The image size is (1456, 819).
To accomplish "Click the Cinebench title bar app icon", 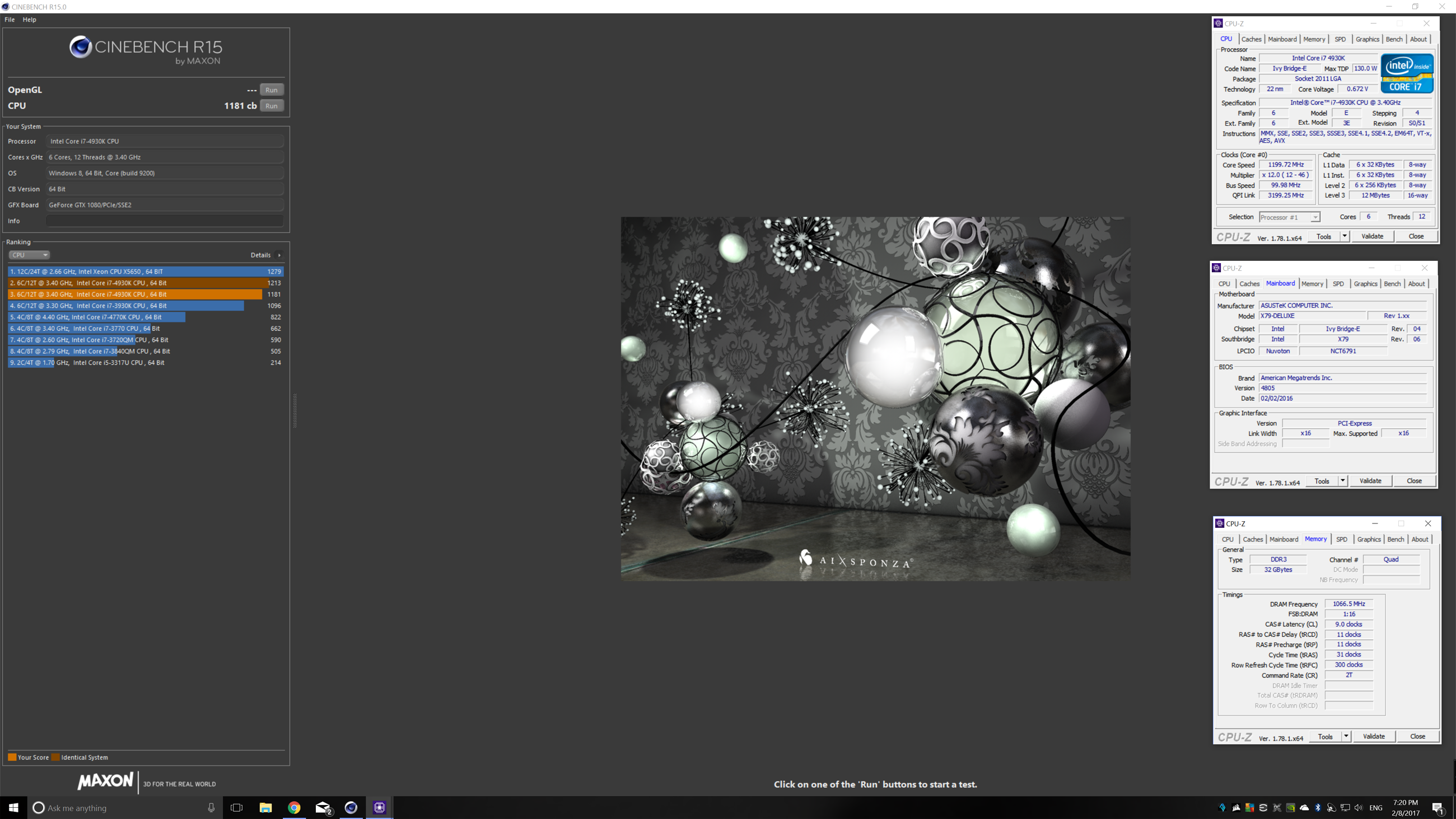I will (x=6, y=7).
